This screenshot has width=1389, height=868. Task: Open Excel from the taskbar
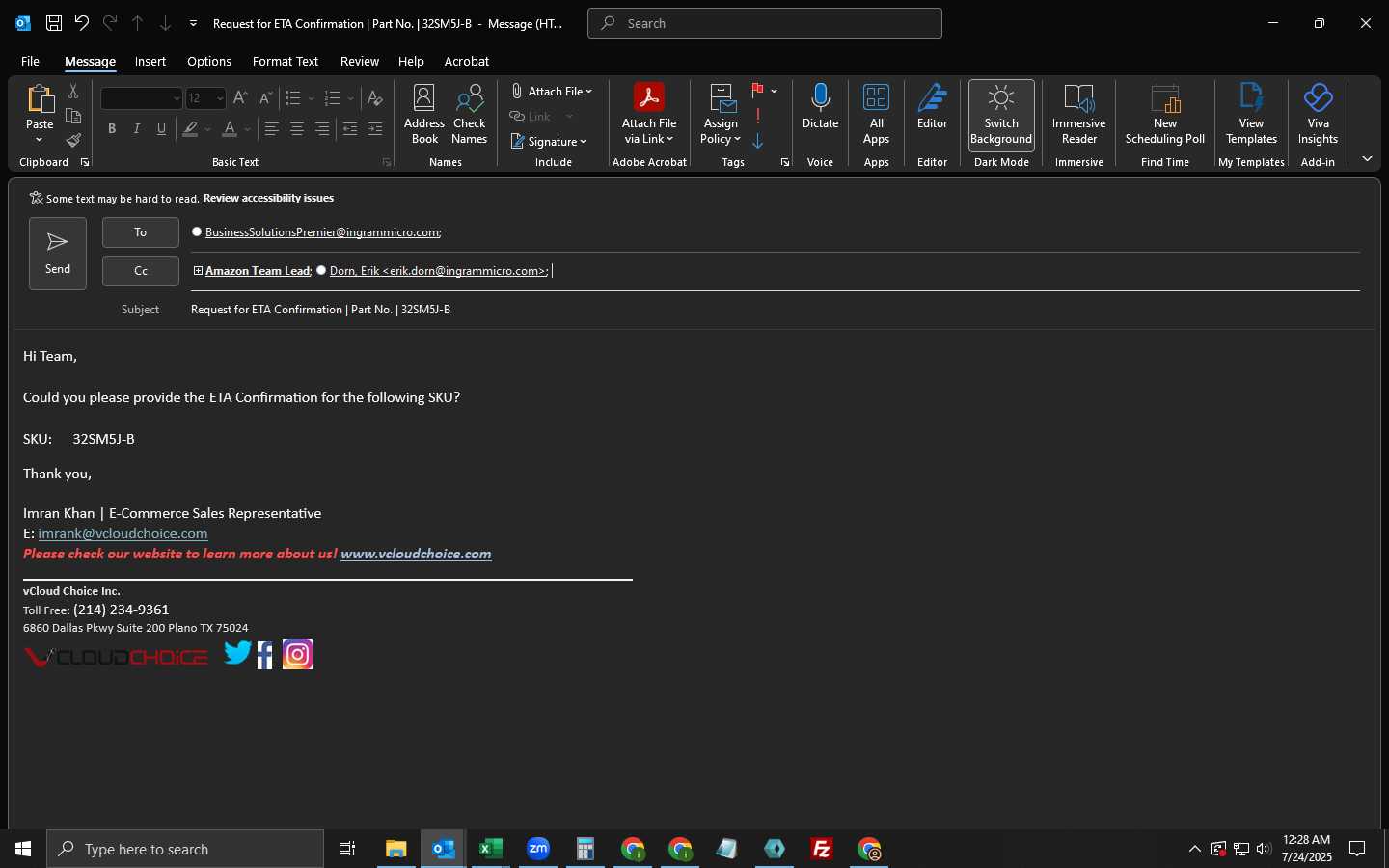[x=491, y=849]
